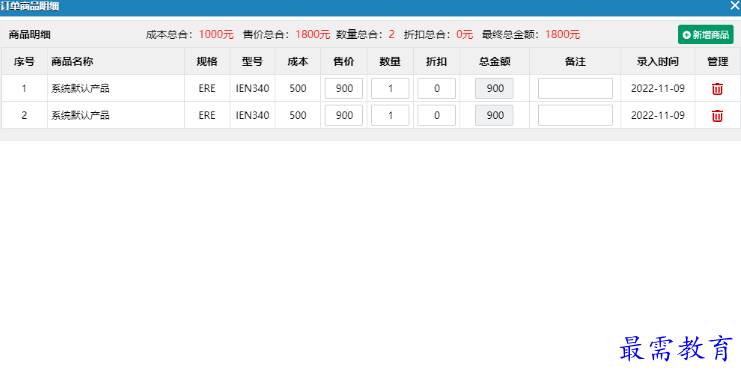Click the 数量总合 2 value

click(x=391, y=35)
